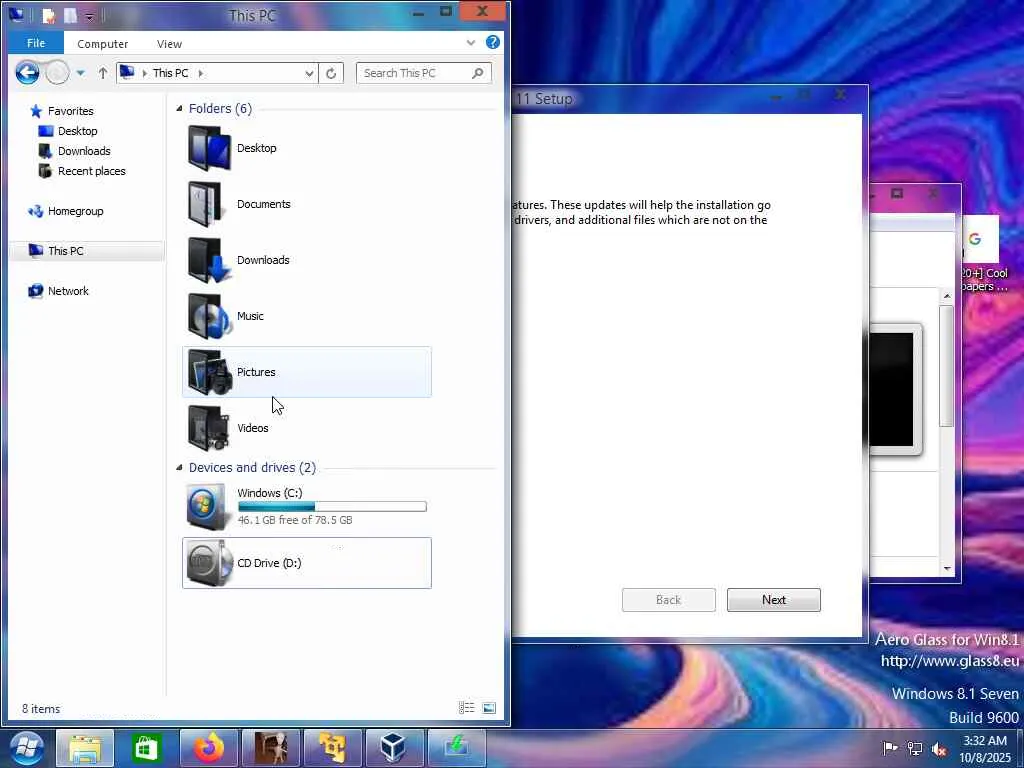Open Action Center flag in tray
1024x768 pixels.
click(889, 748)
